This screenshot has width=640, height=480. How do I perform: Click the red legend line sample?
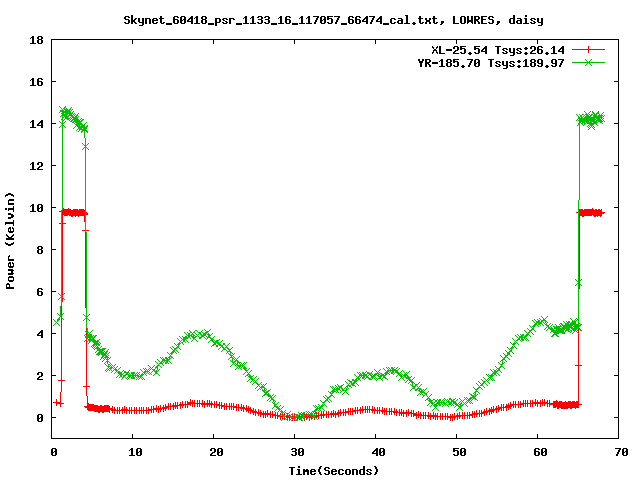[x=588, y=50]
